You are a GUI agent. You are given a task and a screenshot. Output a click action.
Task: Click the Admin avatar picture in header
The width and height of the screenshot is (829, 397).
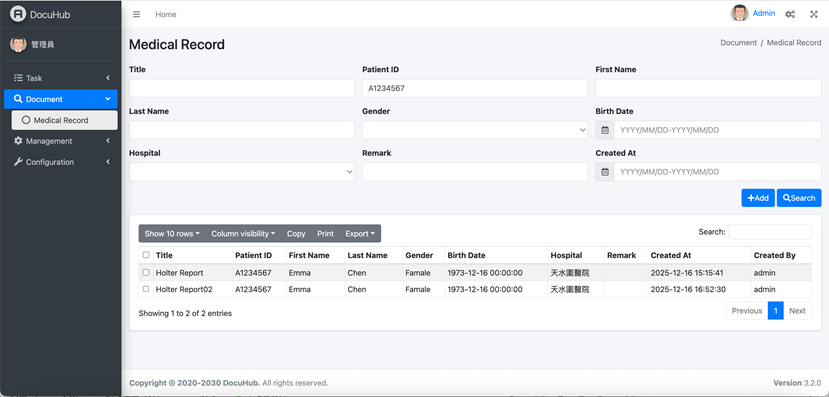(740, 13)
